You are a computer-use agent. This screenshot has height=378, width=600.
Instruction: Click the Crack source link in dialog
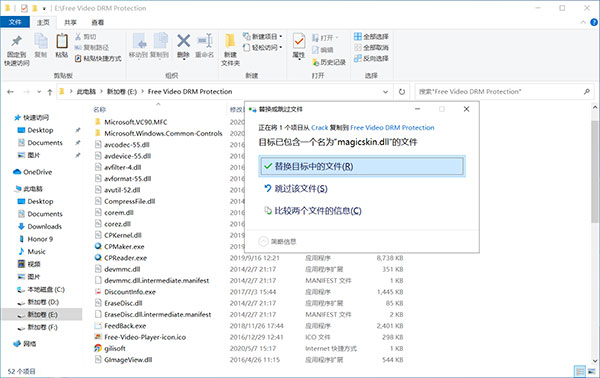[x=320, y=128]
